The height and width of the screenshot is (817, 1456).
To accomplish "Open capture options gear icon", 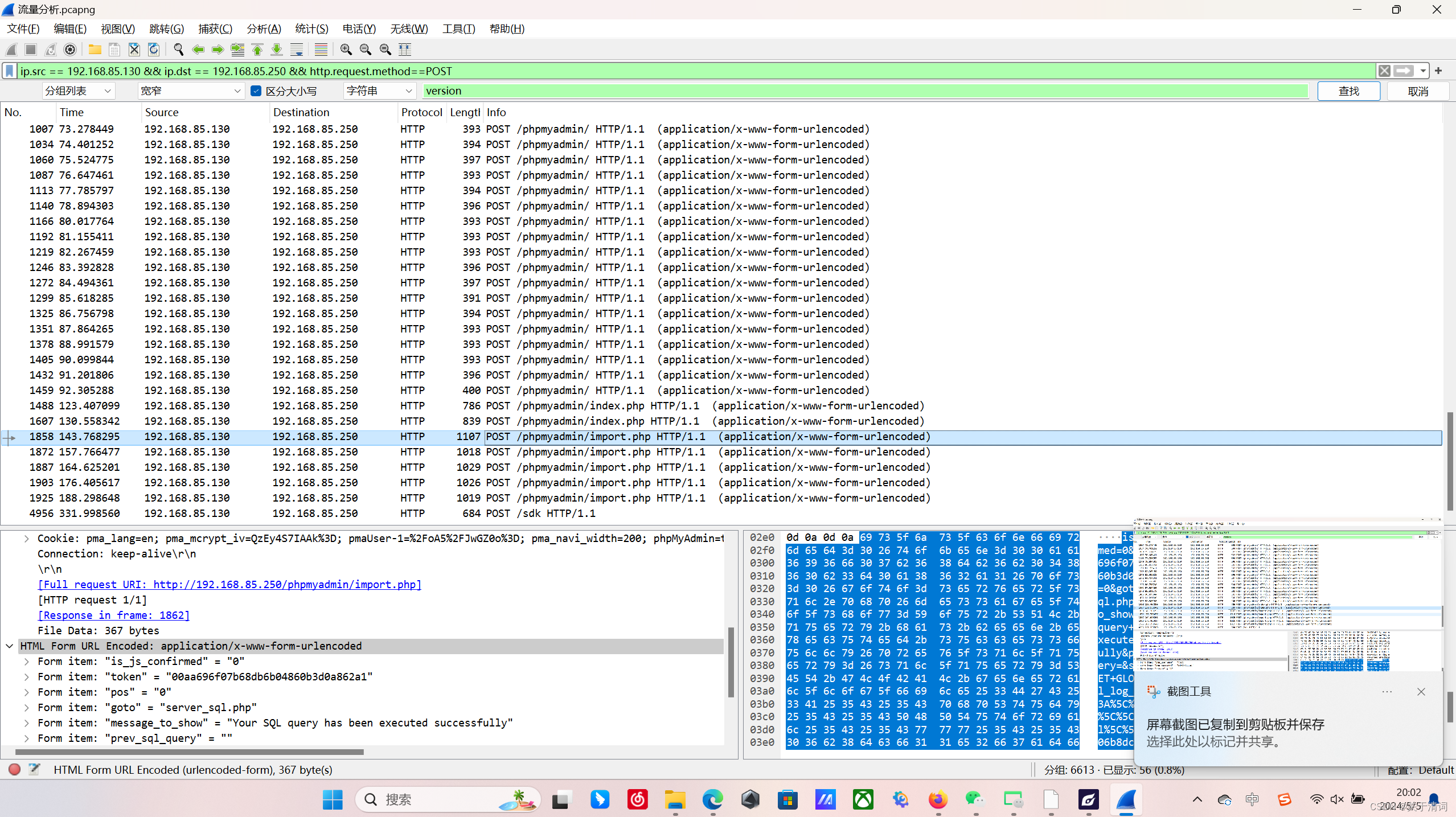I will pyautogui.click(x=70, y=50).
